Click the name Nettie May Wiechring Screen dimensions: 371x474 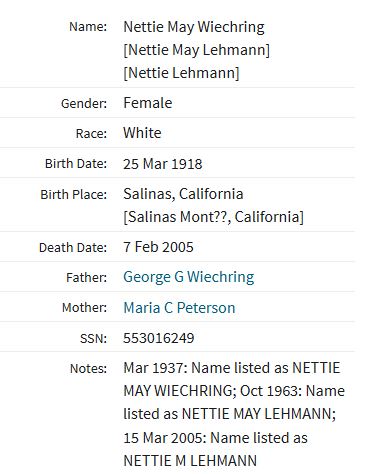[194, 27]
